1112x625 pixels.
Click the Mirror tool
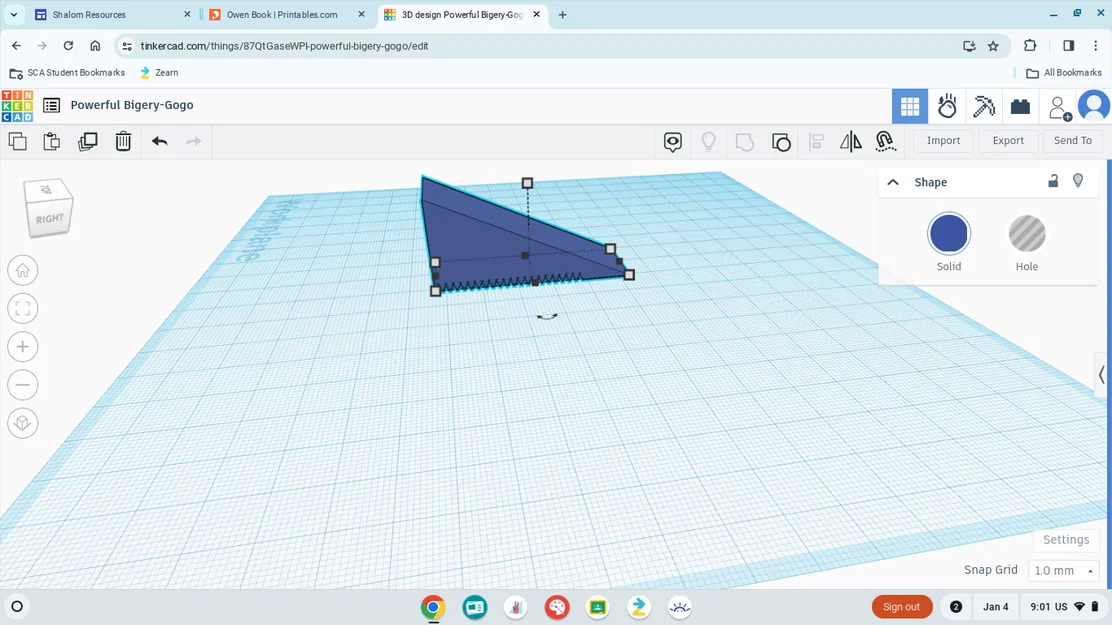(850, 142)
